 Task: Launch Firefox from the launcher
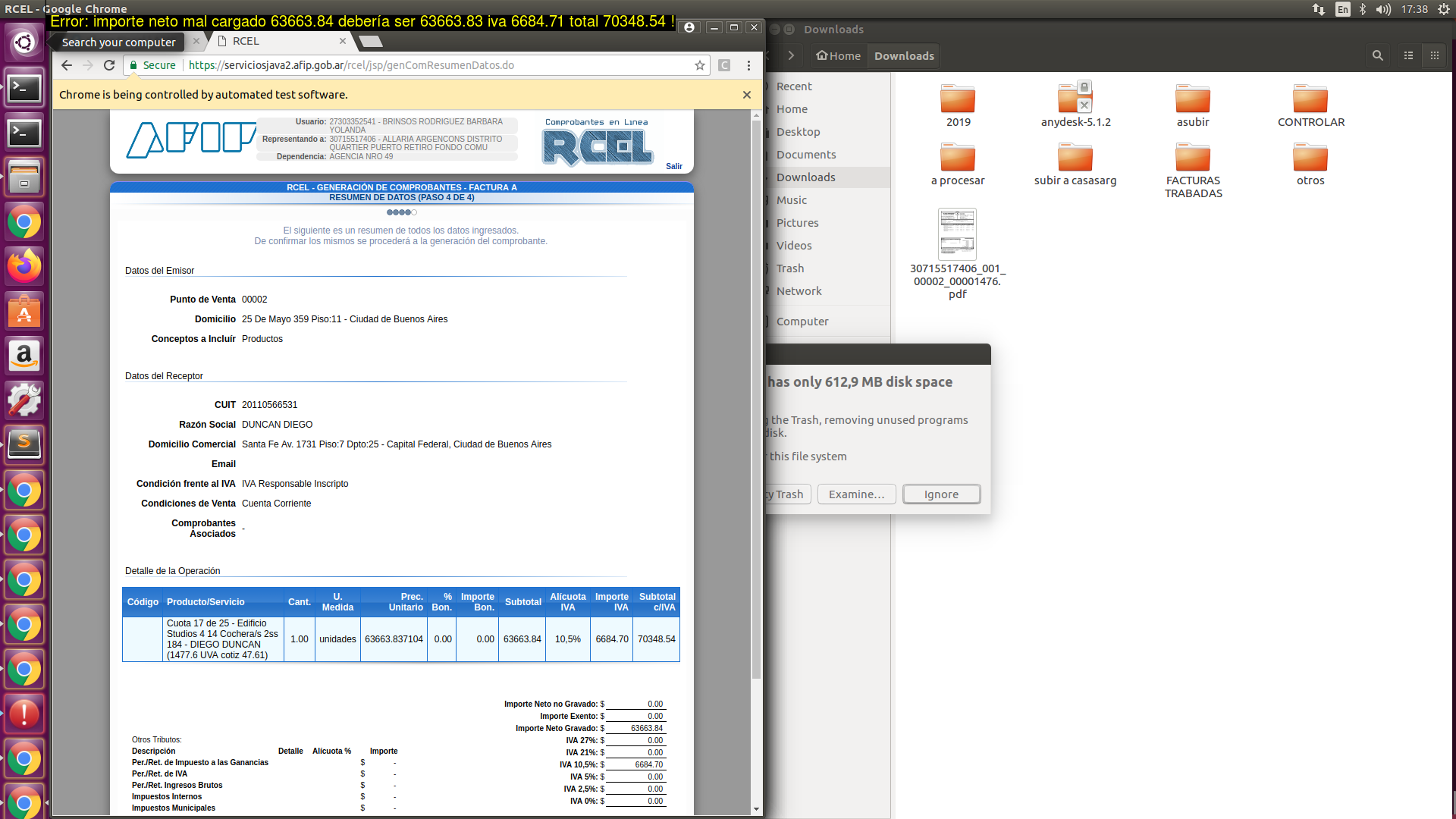click(x=24, y=266)
